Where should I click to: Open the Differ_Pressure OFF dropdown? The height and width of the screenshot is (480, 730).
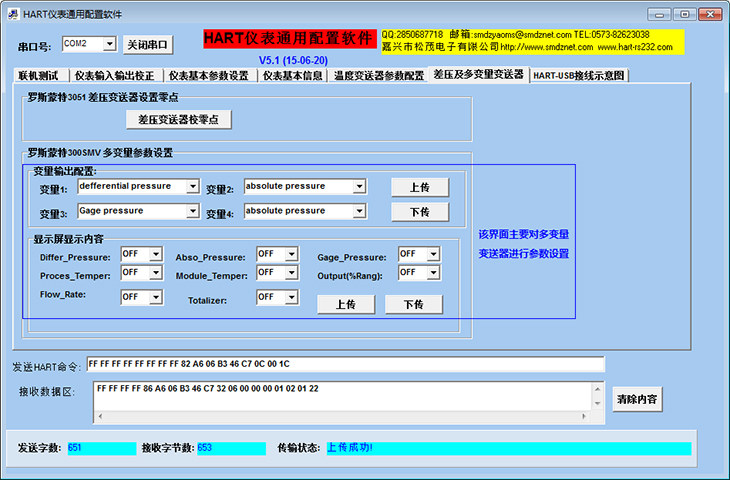(x=156, y=254)
